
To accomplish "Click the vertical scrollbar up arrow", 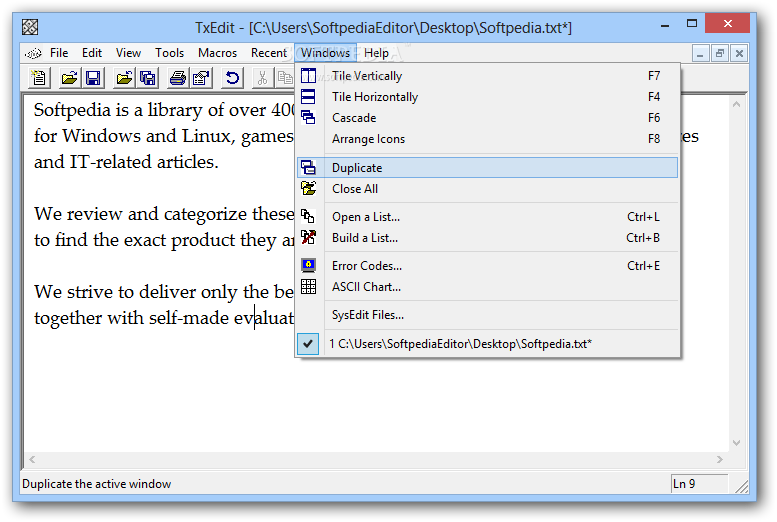I will (736, 104).
